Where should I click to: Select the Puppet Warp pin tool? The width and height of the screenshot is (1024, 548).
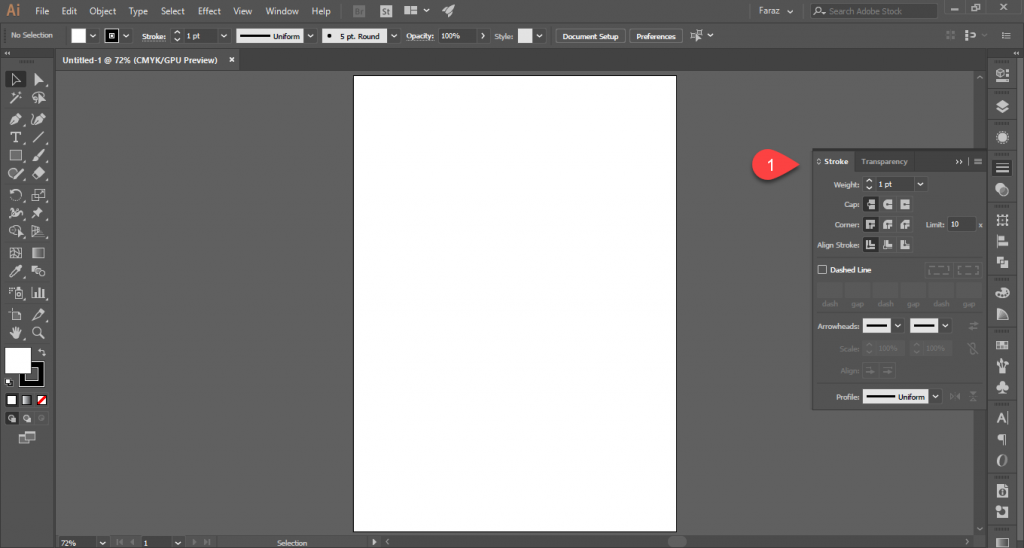(39, 213)
